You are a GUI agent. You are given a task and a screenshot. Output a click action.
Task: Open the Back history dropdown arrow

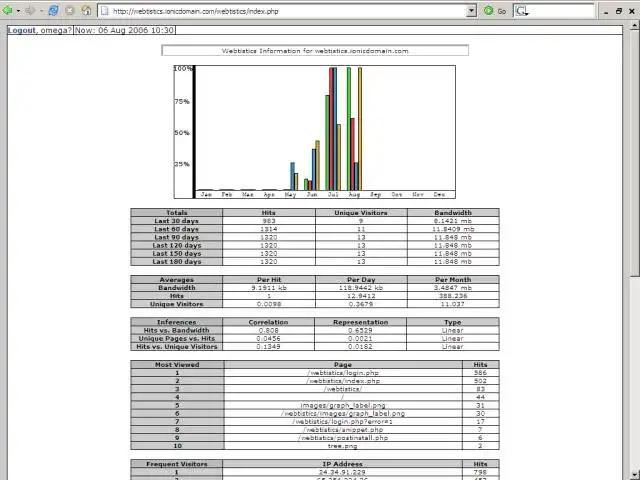(18, 11)
